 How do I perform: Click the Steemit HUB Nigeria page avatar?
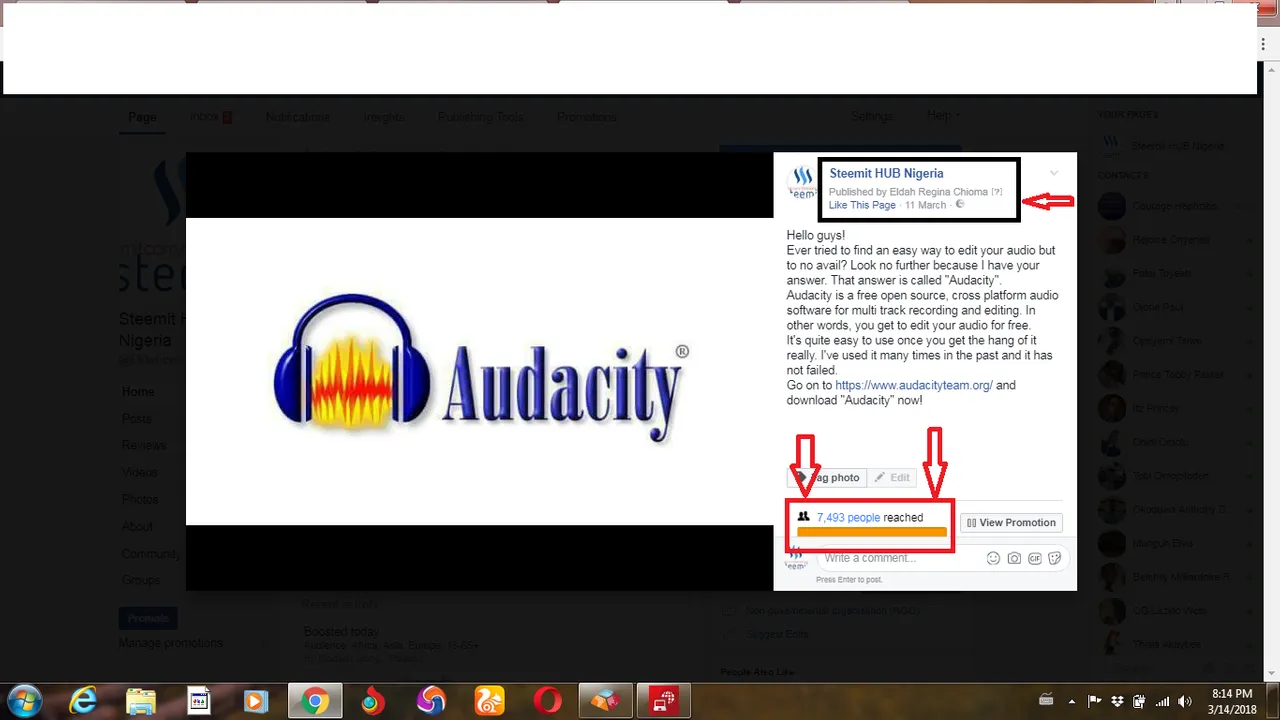801,183
